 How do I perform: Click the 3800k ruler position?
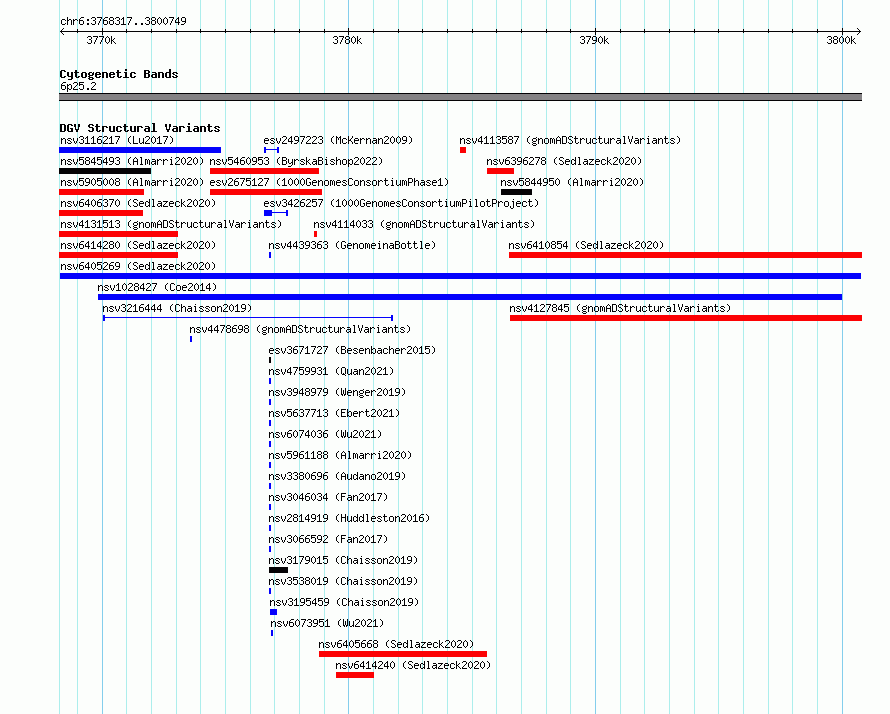click(841, 40)
